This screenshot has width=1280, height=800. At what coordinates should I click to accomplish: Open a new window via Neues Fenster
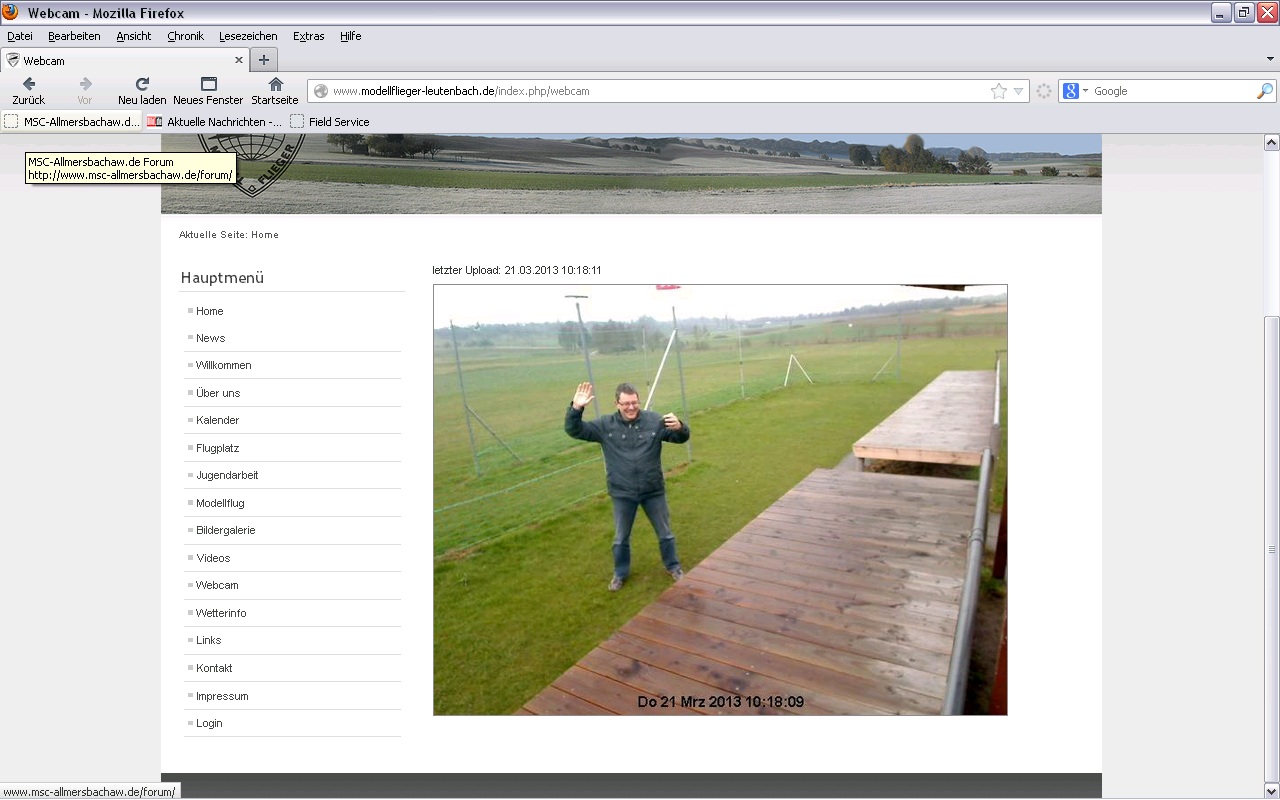coord(208,90)
